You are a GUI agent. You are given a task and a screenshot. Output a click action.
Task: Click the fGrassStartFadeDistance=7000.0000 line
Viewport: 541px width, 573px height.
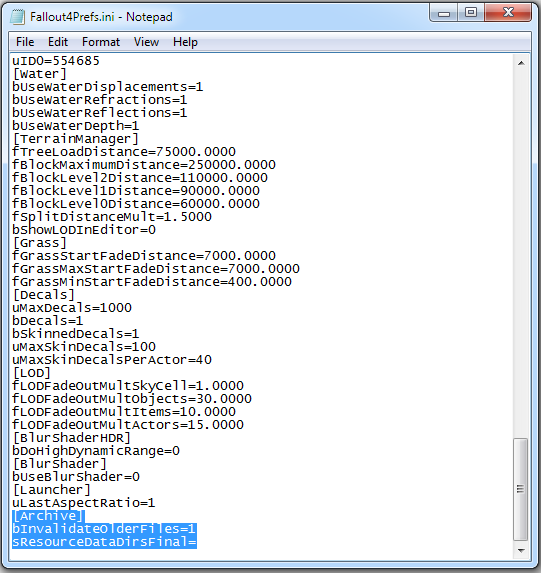coord(144,256)
